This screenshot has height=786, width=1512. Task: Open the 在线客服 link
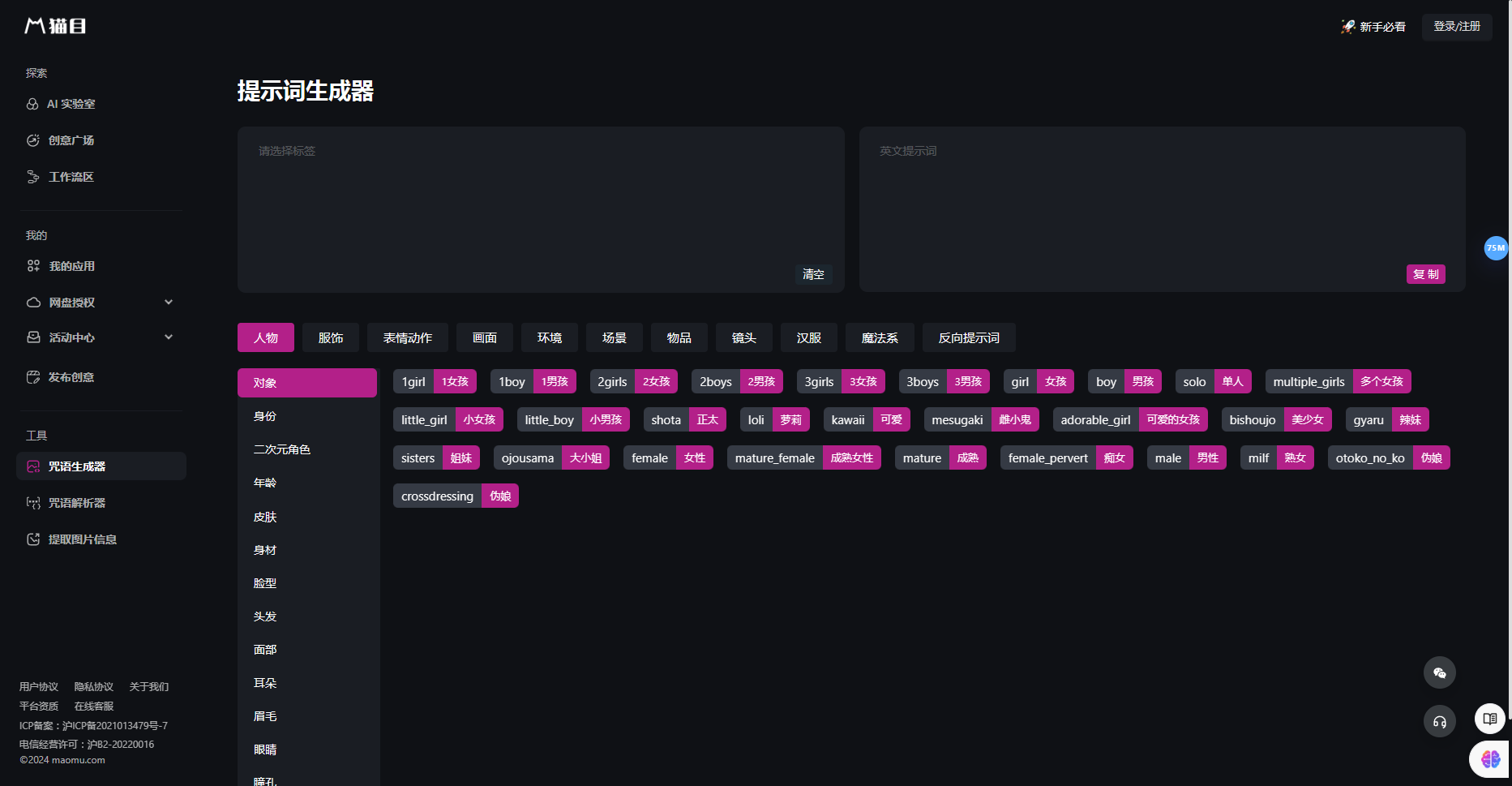[94, 707]
